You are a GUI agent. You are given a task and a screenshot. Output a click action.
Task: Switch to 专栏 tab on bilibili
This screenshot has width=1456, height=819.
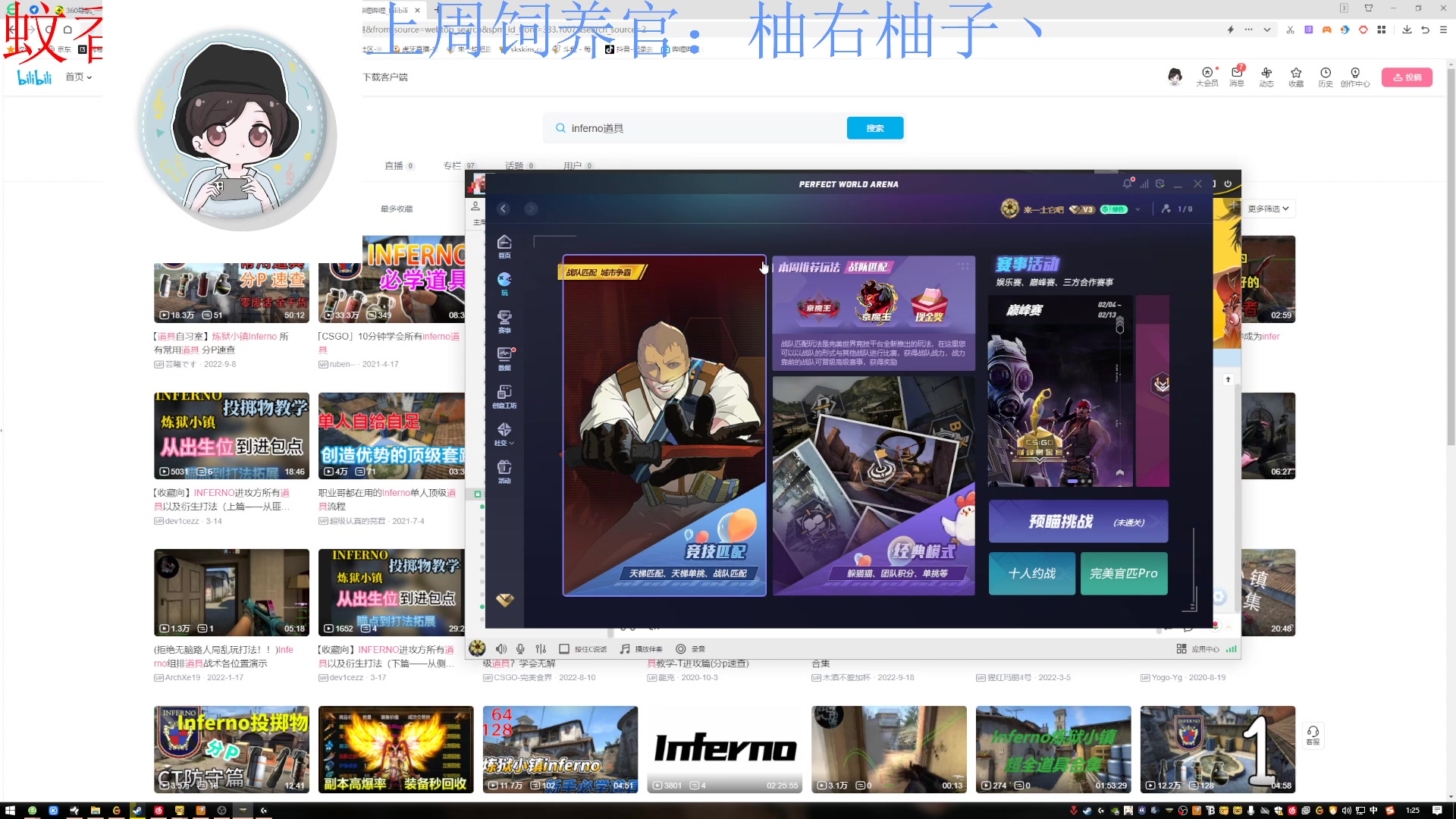pos(459,165)
